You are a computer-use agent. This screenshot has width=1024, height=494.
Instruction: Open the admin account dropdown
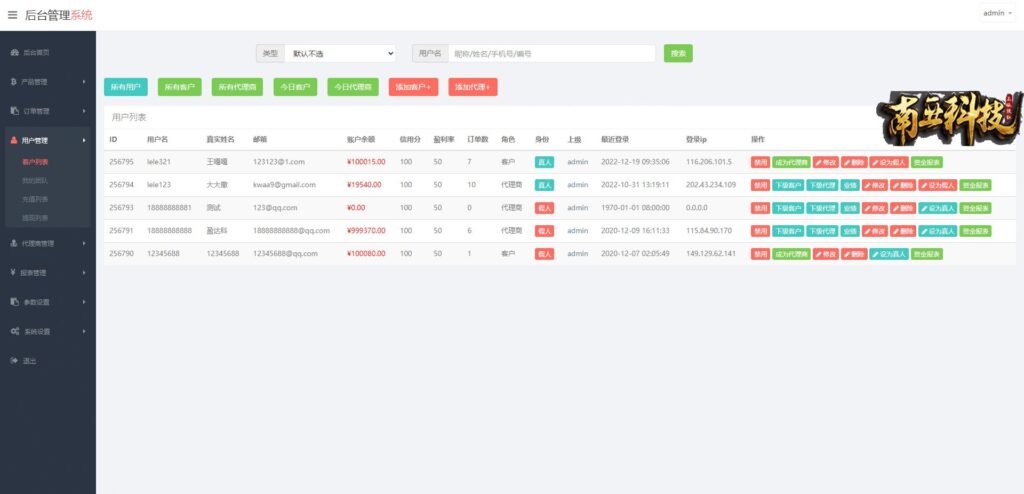[x=997, y=13]
